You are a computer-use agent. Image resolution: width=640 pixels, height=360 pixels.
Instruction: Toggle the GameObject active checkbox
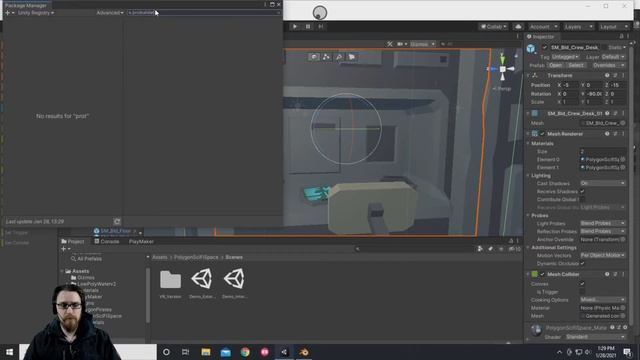[544, 47]
